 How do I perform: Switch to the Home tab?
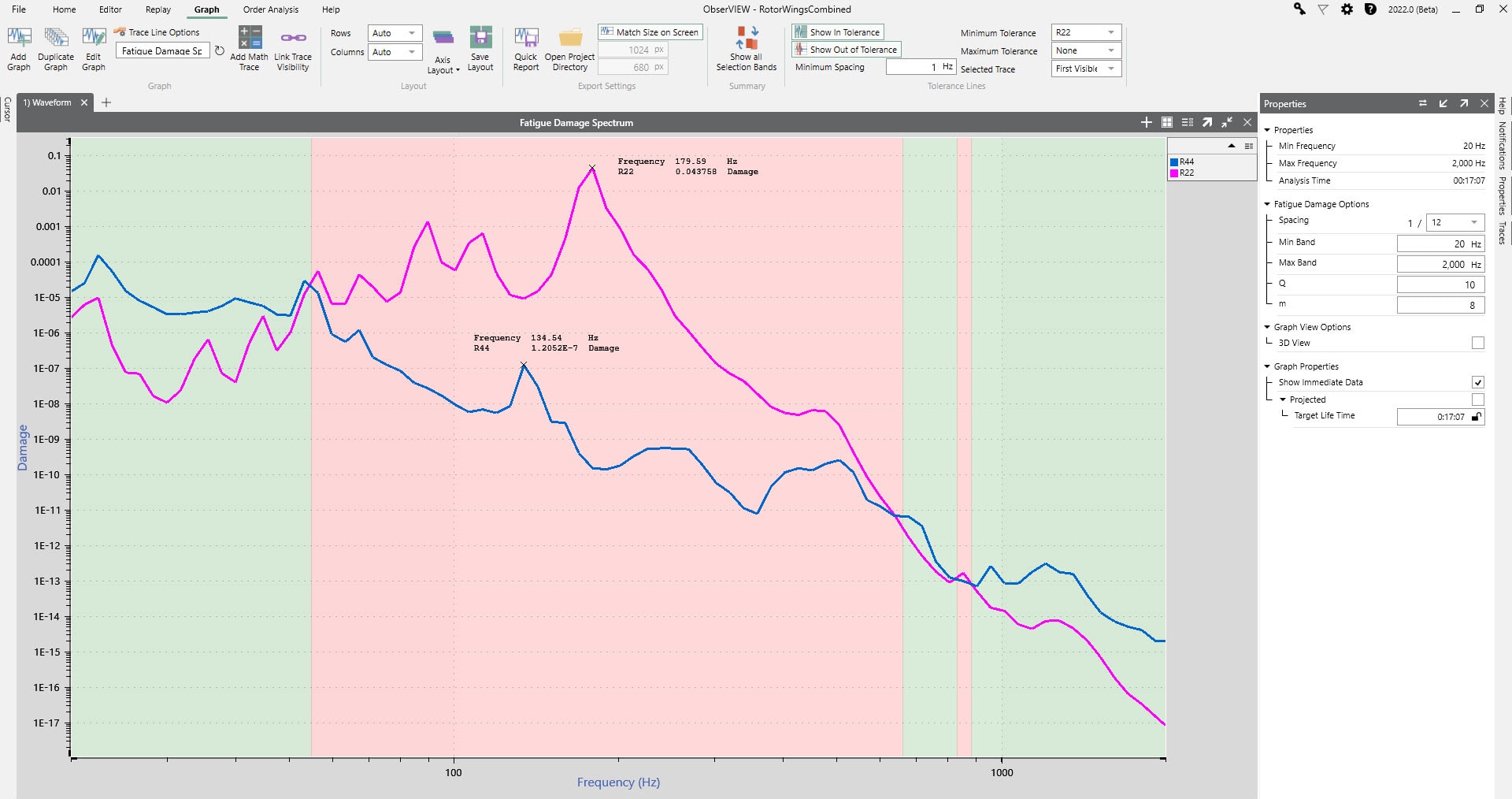65,9
